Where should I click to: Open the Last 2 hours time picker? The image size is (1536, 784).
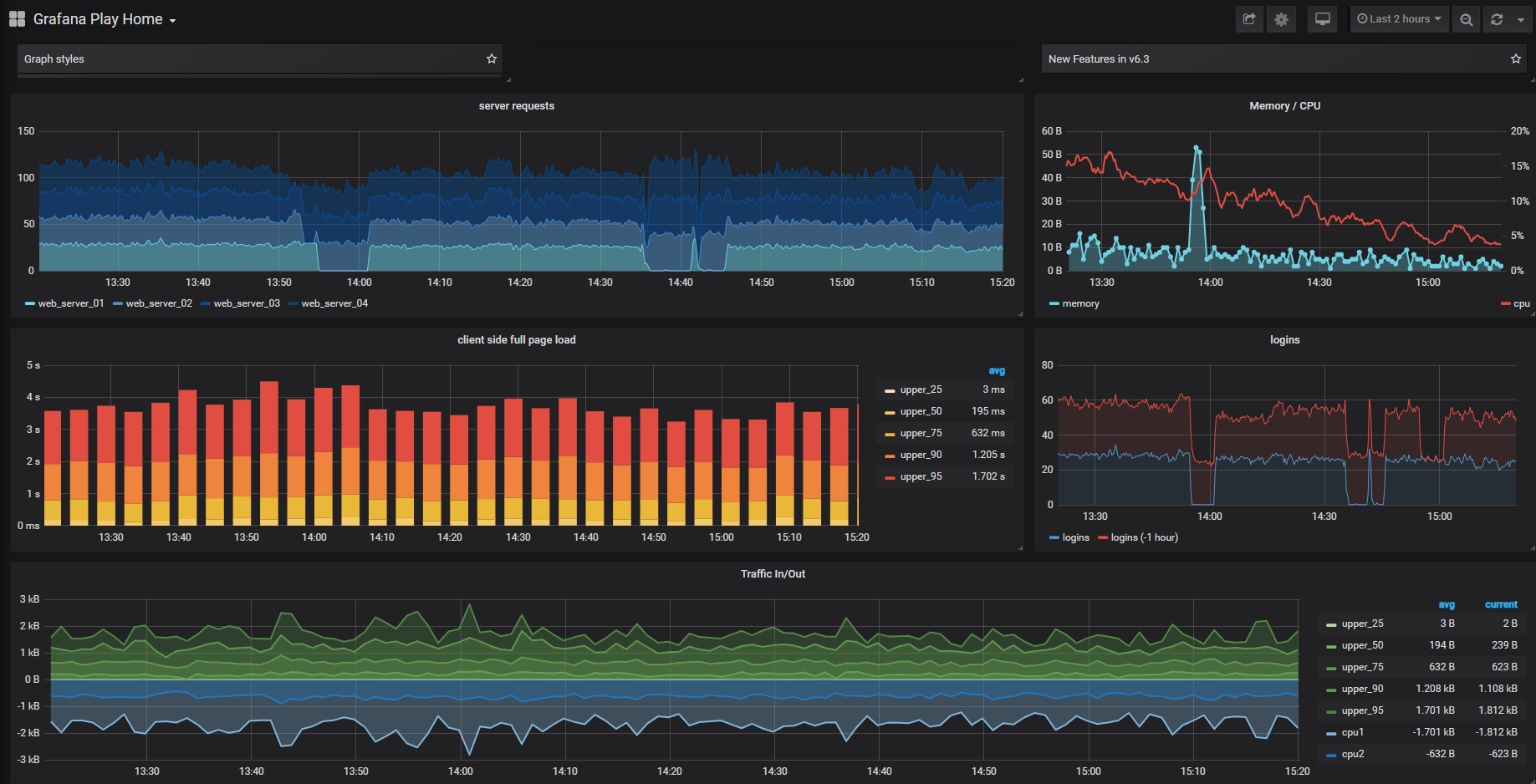1399,19
